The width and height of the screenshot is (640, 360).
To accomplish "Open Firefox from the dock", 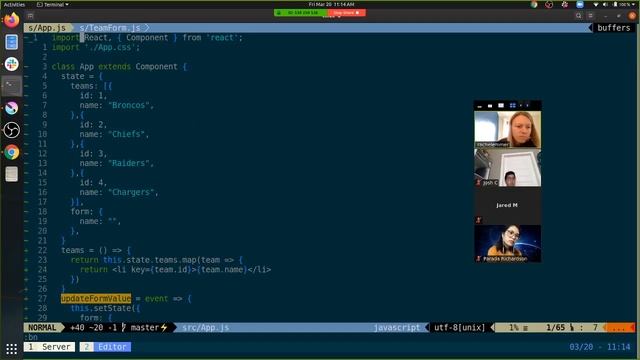I will 11,19.
